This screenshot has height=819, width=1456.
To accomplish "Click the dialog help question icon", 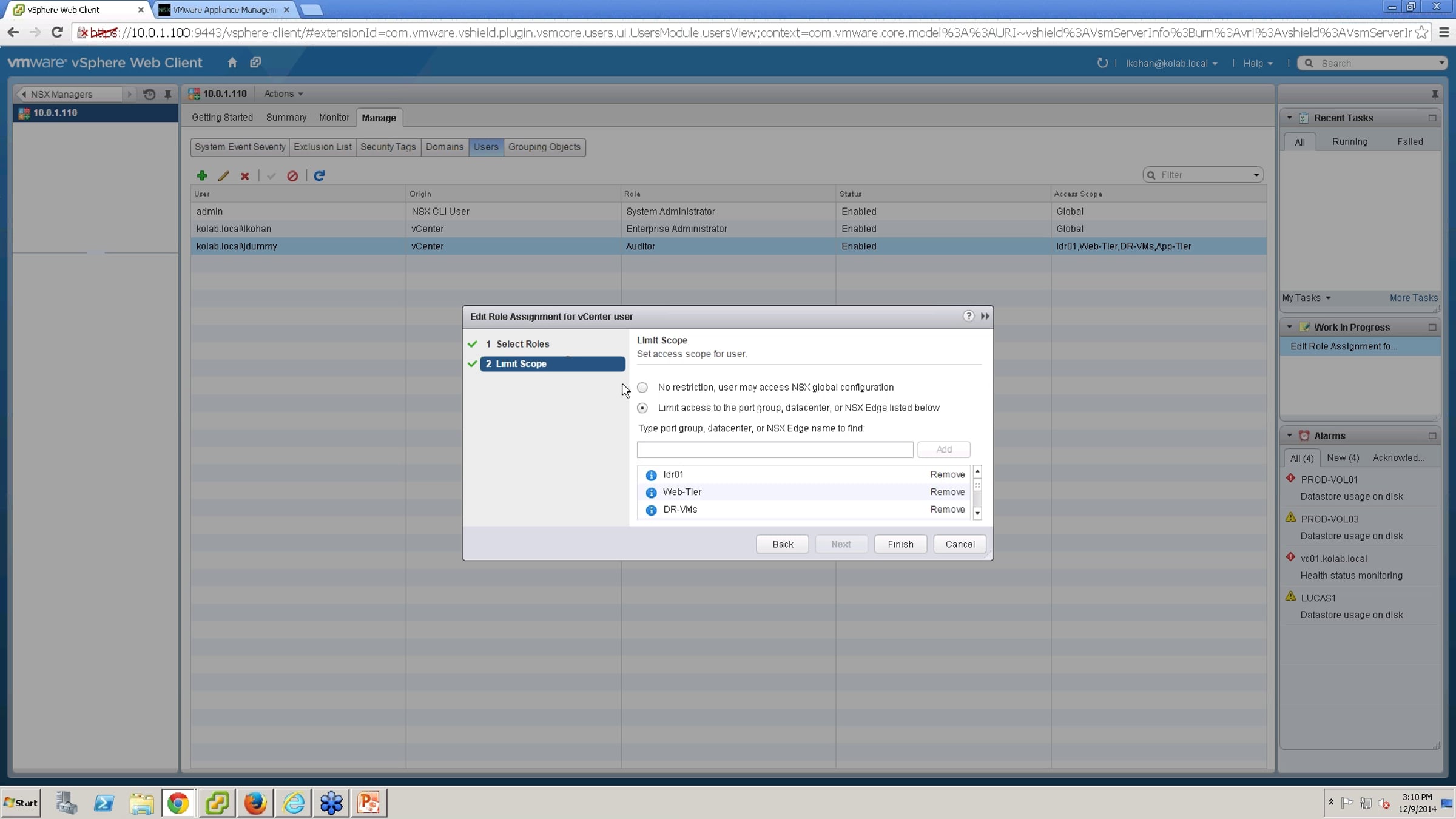I will (968, 316).
